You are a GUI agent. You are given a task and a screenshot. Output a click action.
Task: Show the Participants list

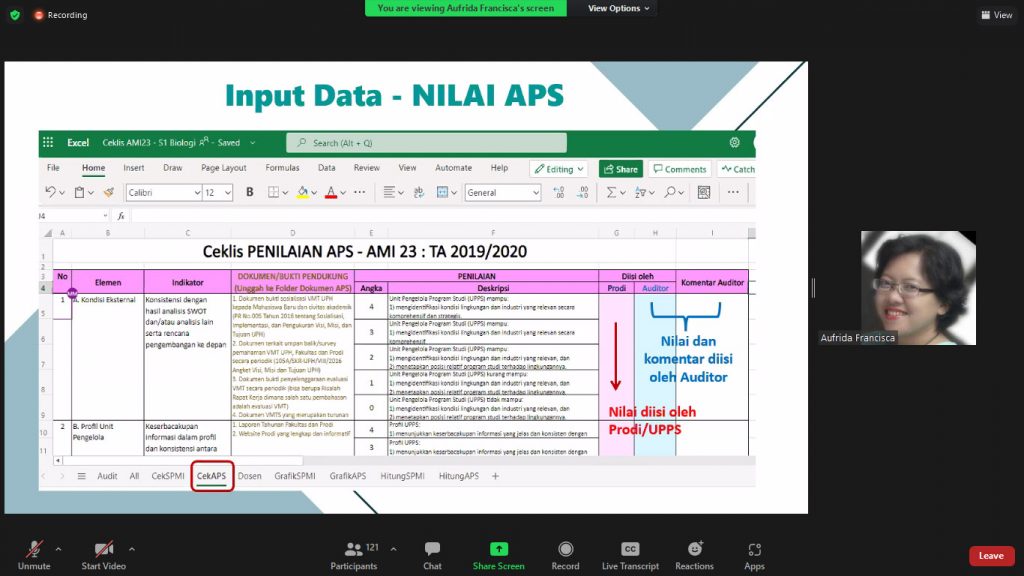[x=354, y=555]
